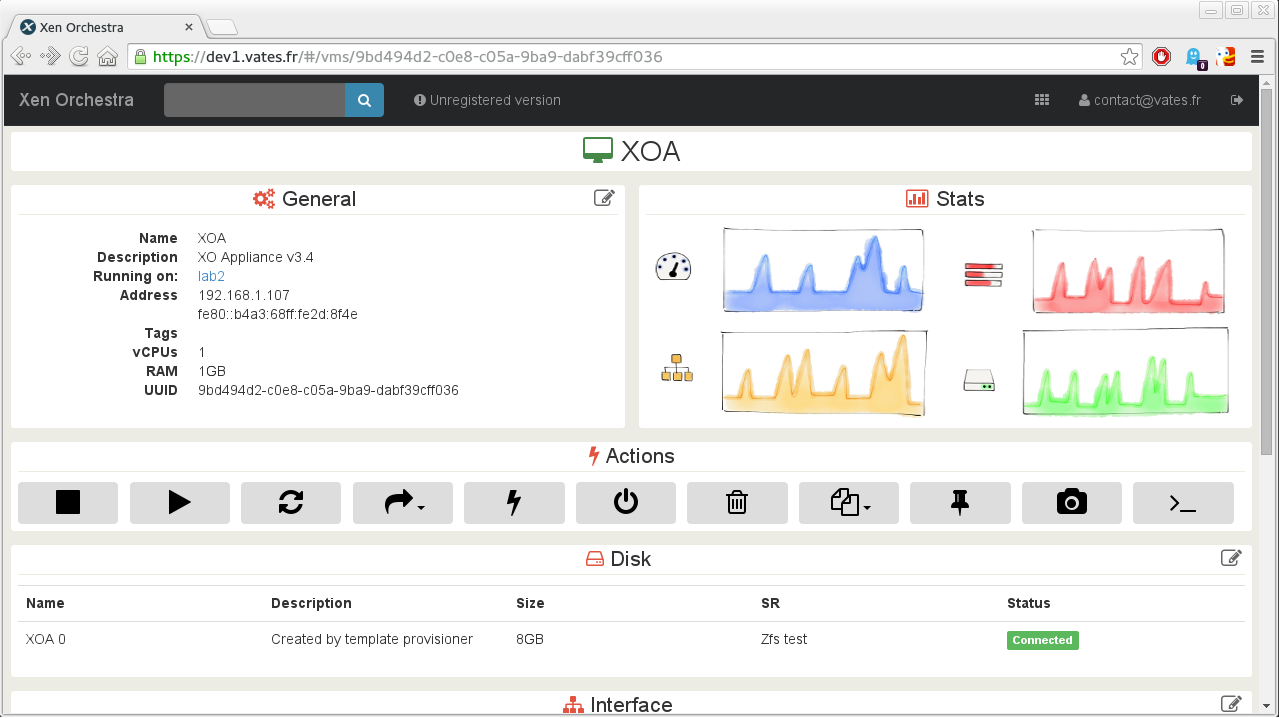Select the XO Appliance v3.4 description

(256, 257)
